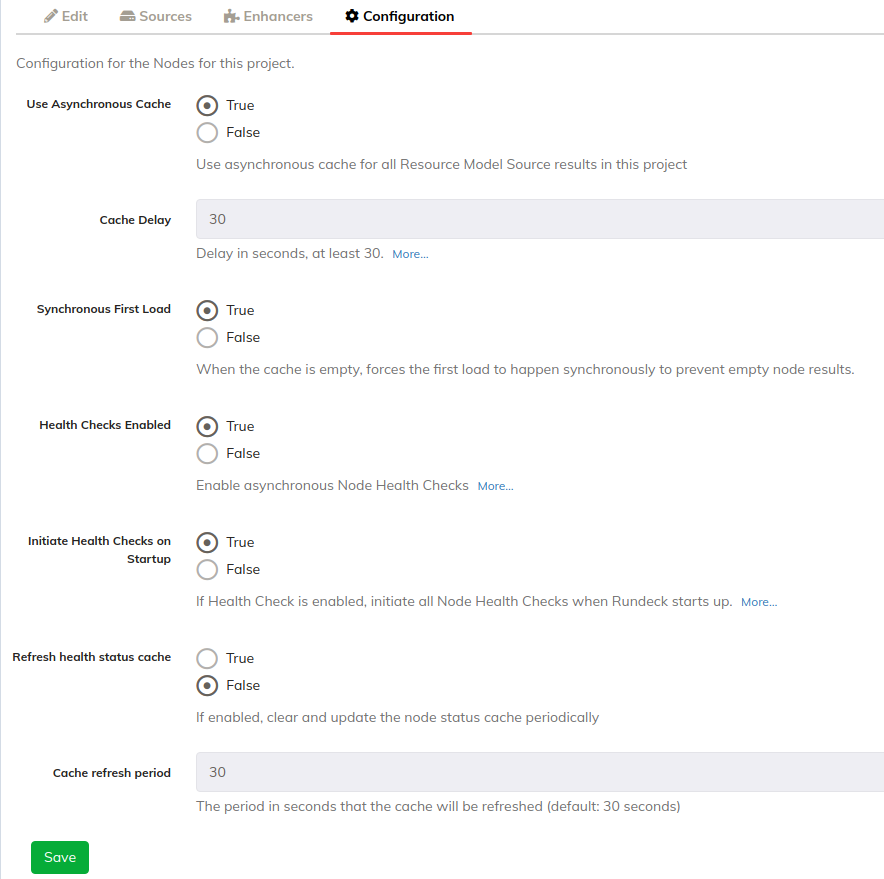Click the 'Refresh health status cache' label
Viewport: 884px width, 879px height.
(x=92, y=657)
